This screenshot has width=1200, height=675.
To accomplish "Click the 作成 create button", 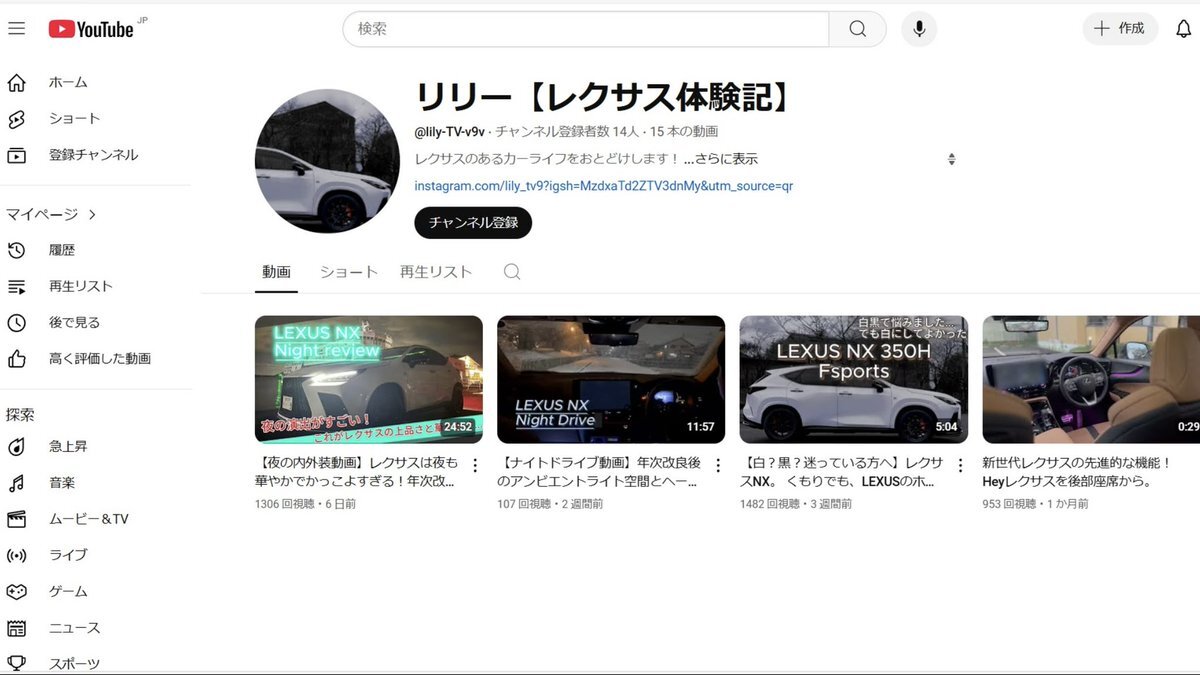I will point(1120,29).
